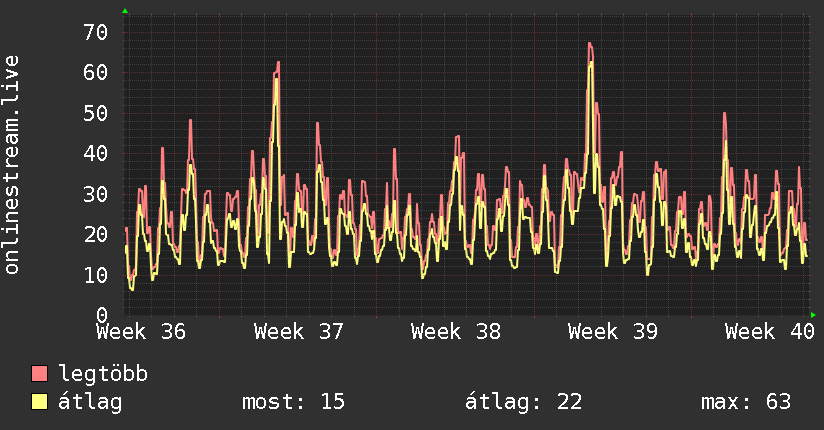Viewport: 824px width, 430px height.
Task: Click the max: 63 statistic
Action: [x=746, y=402]
